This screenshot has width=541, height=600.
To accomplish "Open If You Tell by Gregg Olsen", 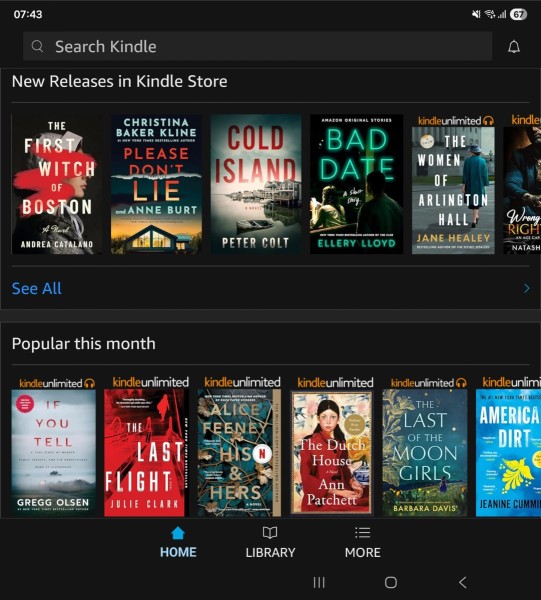I will click(54, 453).
